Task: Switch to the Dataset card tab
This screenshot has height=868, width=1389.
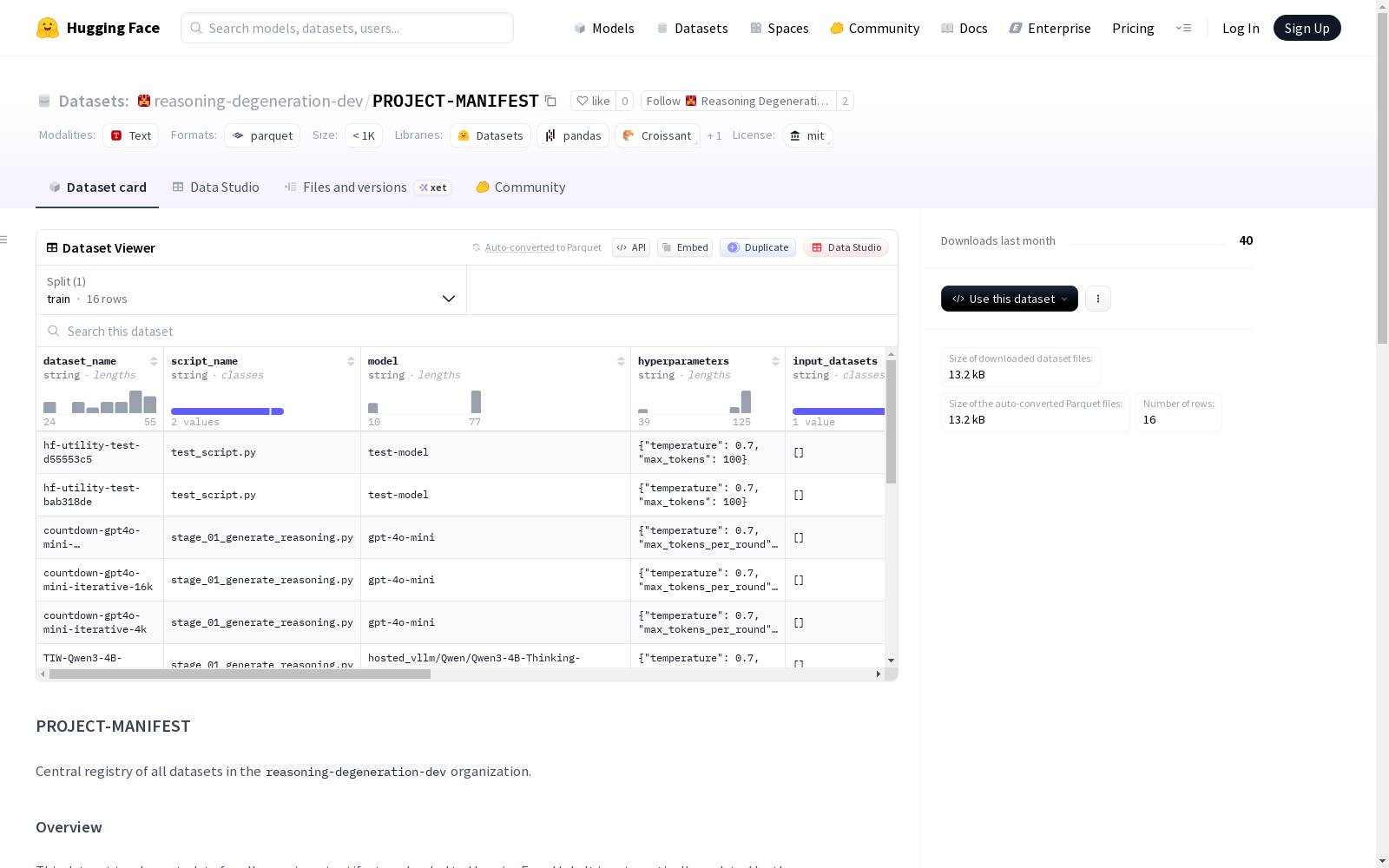Action: pyautogui.click(x=97, y=187)
